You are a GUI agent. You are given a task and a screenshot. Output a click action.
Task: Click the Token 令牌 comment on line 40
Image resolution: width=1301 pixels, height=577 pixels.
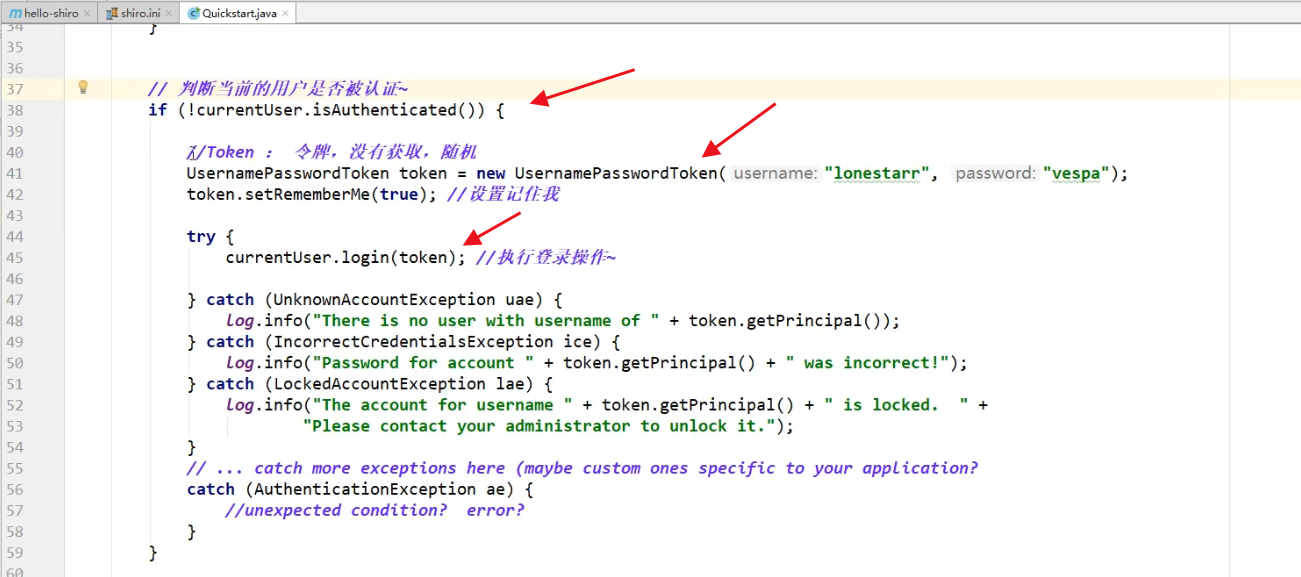coord(332,152)
